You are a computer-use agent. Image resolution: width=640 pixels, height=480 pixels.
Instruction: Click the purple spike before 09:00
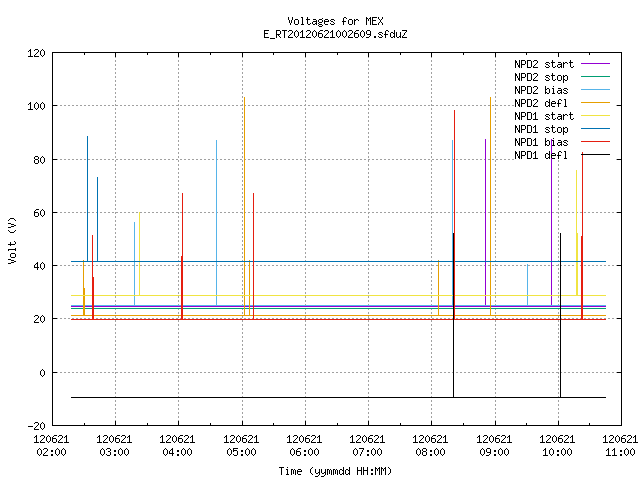(x=485, y=222)
